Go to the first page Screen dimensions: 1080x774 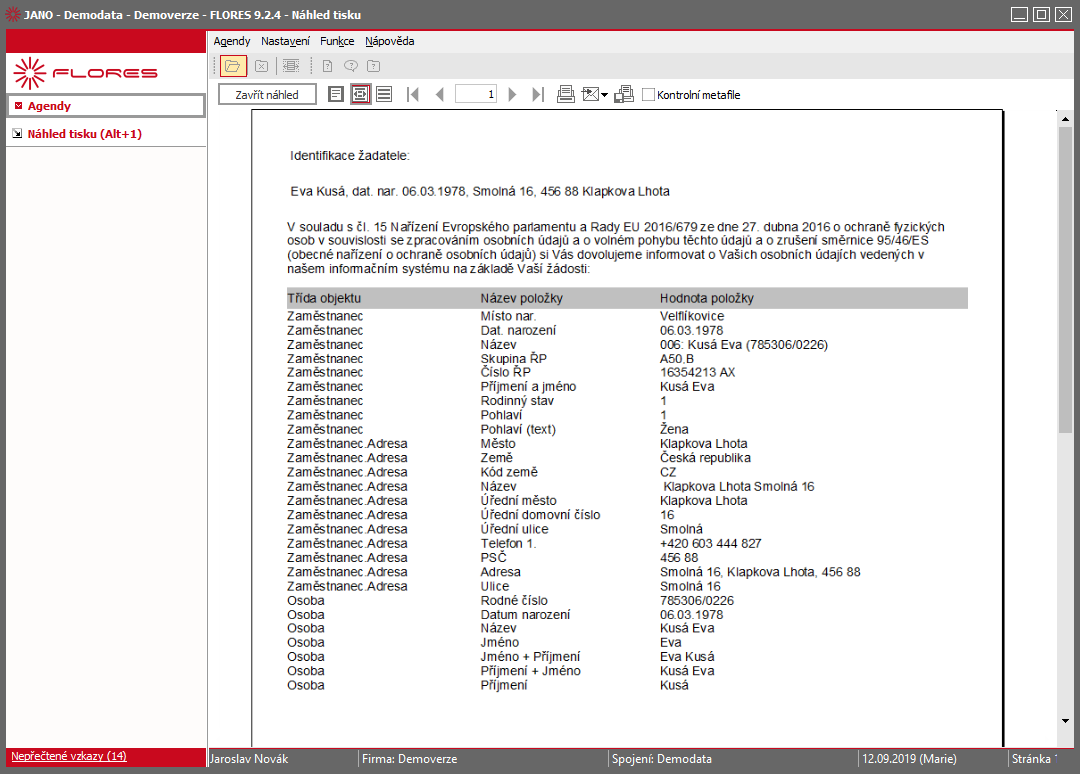click(413, 94)
